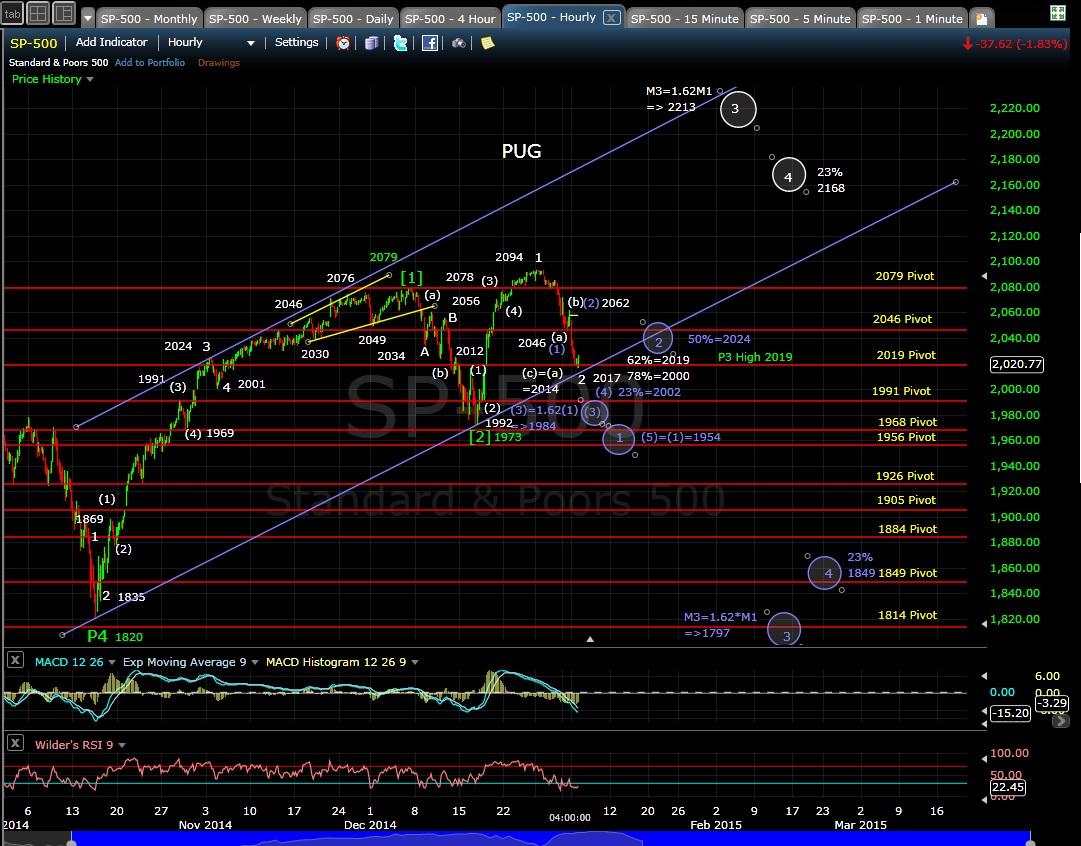Click the 22.45 RSI value label

click(x=1007, y=787)
